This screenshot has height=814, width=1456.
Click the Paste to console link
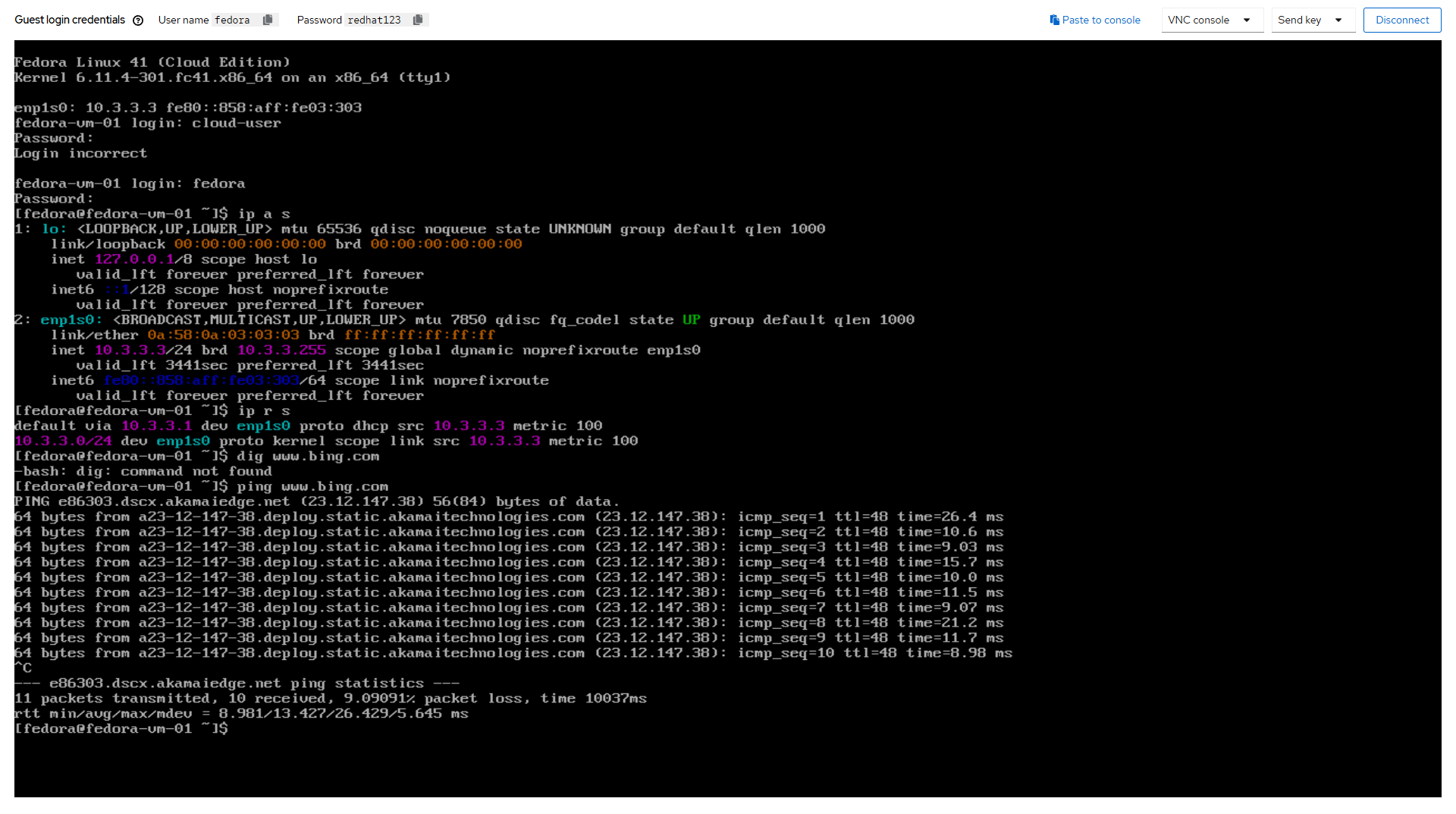tap(1095, 20)
